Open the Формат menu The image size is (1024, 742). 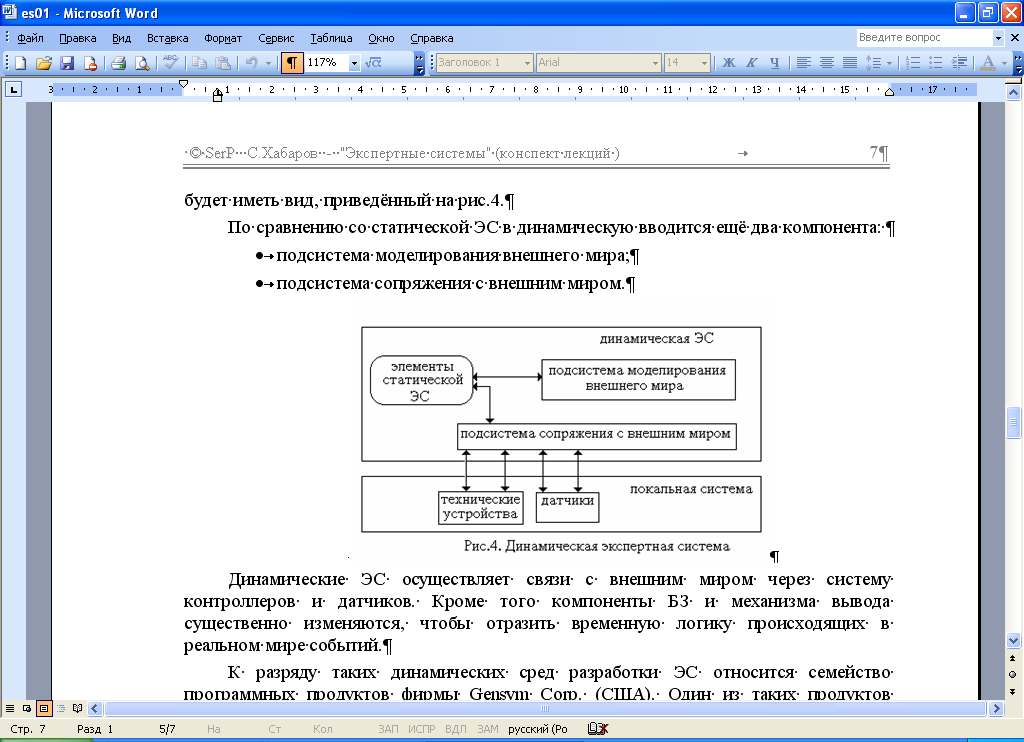pyautogui.click(x=223, y=38)
